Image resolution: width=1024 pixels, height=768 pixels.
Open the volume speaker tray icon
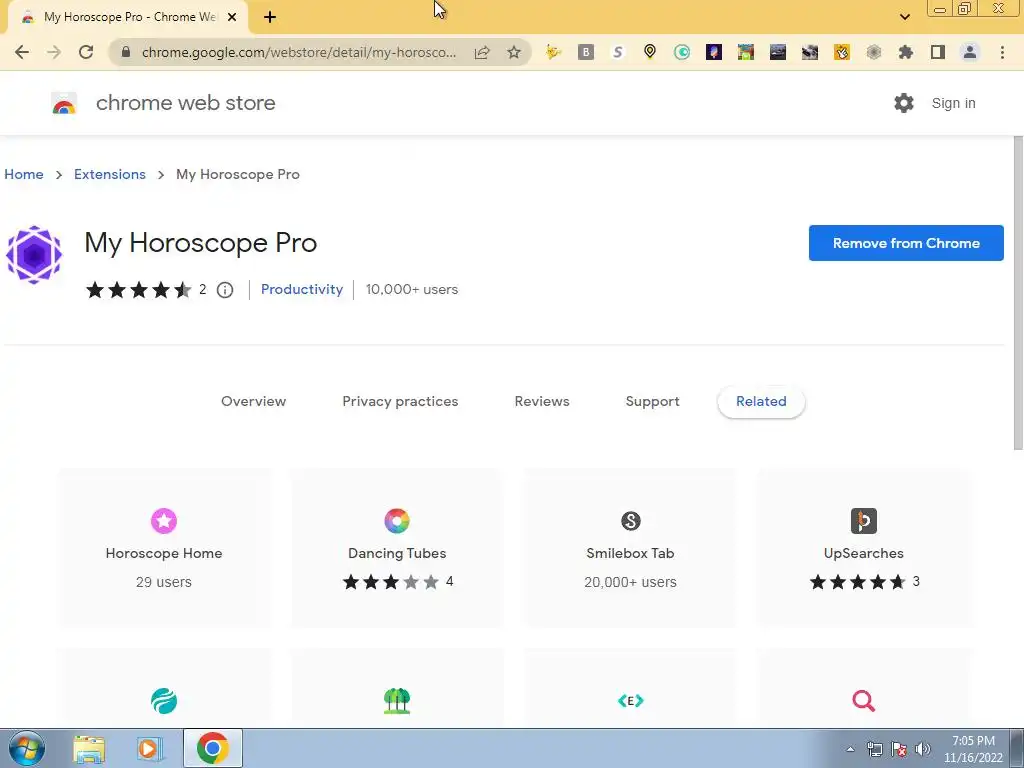(x=923, y=749)
